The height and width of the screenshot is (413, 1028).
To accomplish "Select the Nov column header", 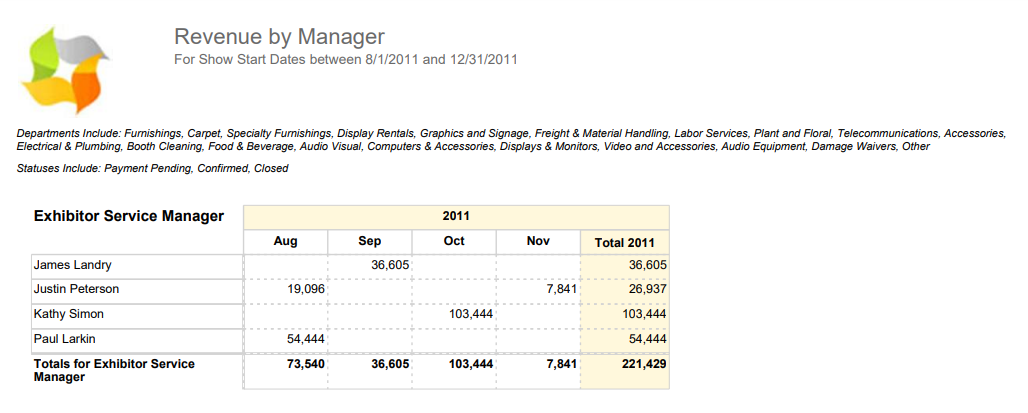I will (537, 241).
